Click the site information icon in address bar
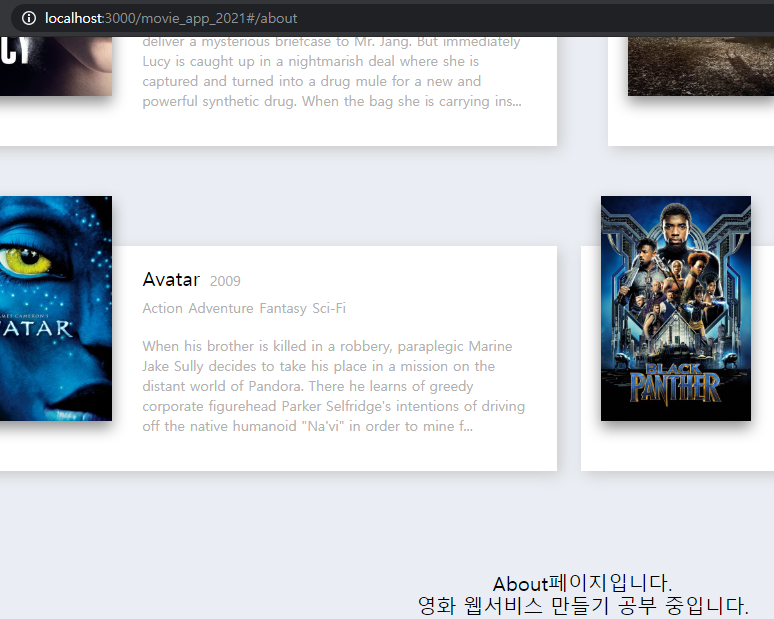 [x=29, y=18]
